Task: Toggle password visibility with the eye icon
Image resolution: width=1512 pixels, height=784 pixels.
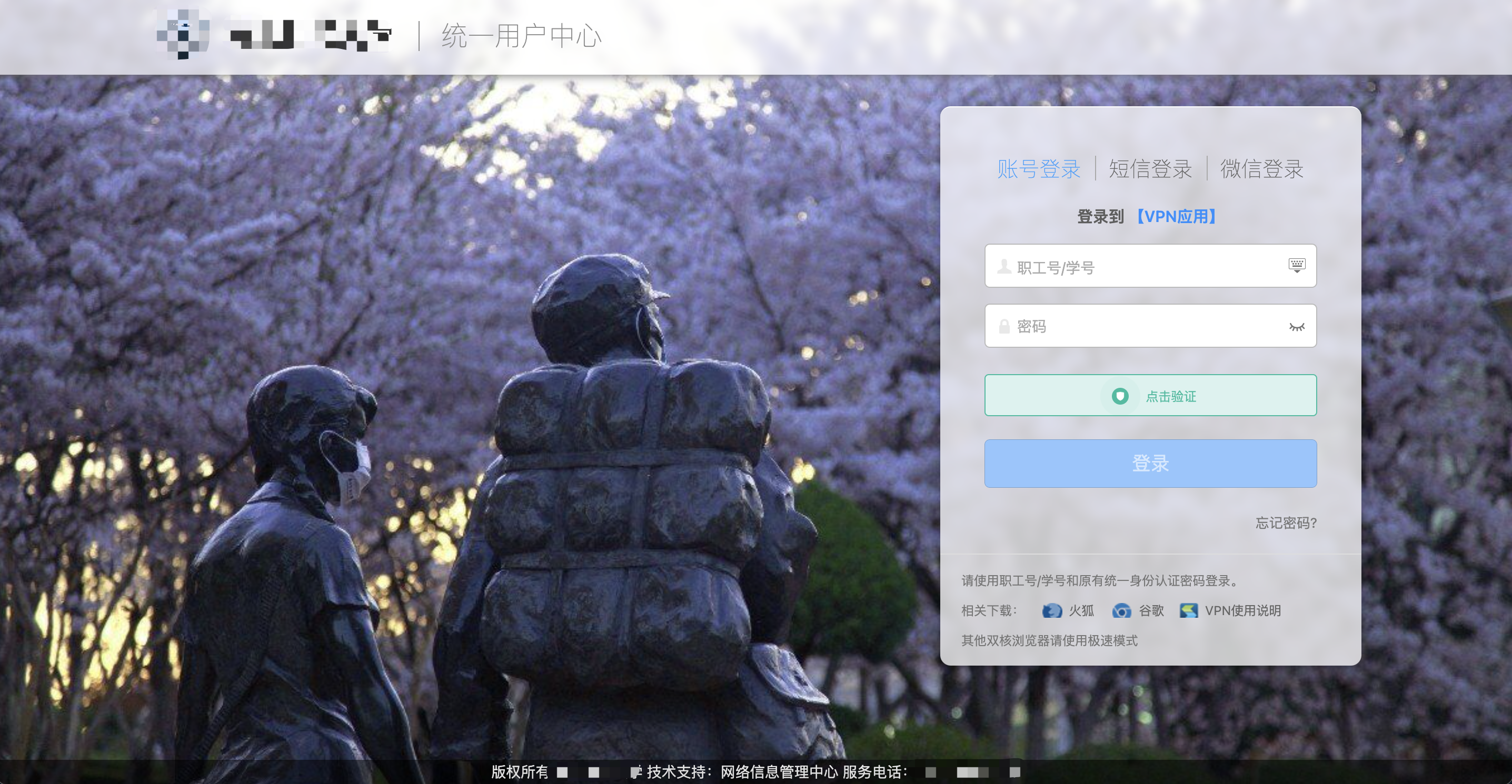Action: (x=1297, y=327)
